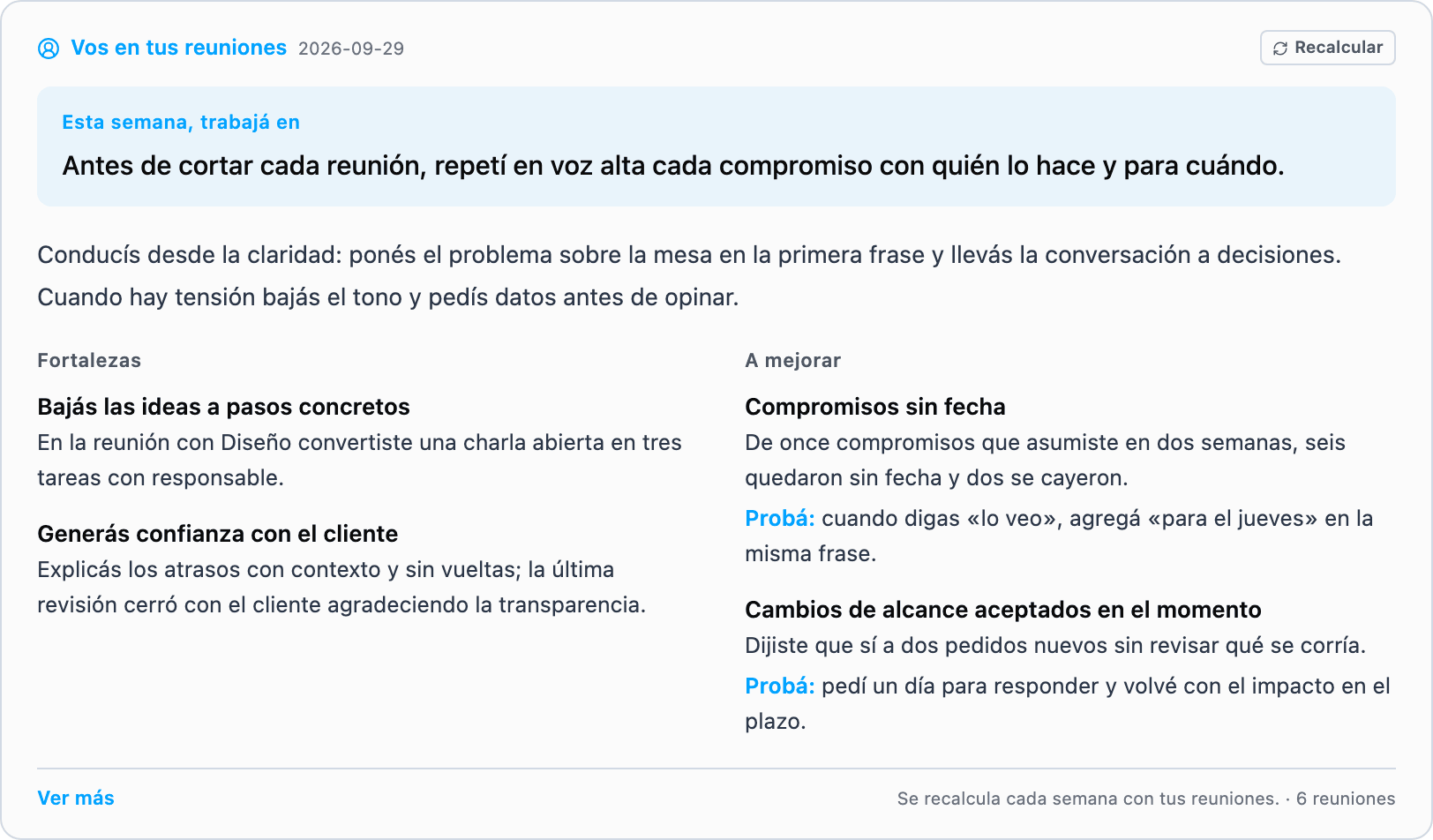Screen dimensions: 1433x840
Task: Open the Ver más link
Action: point(76,799)
